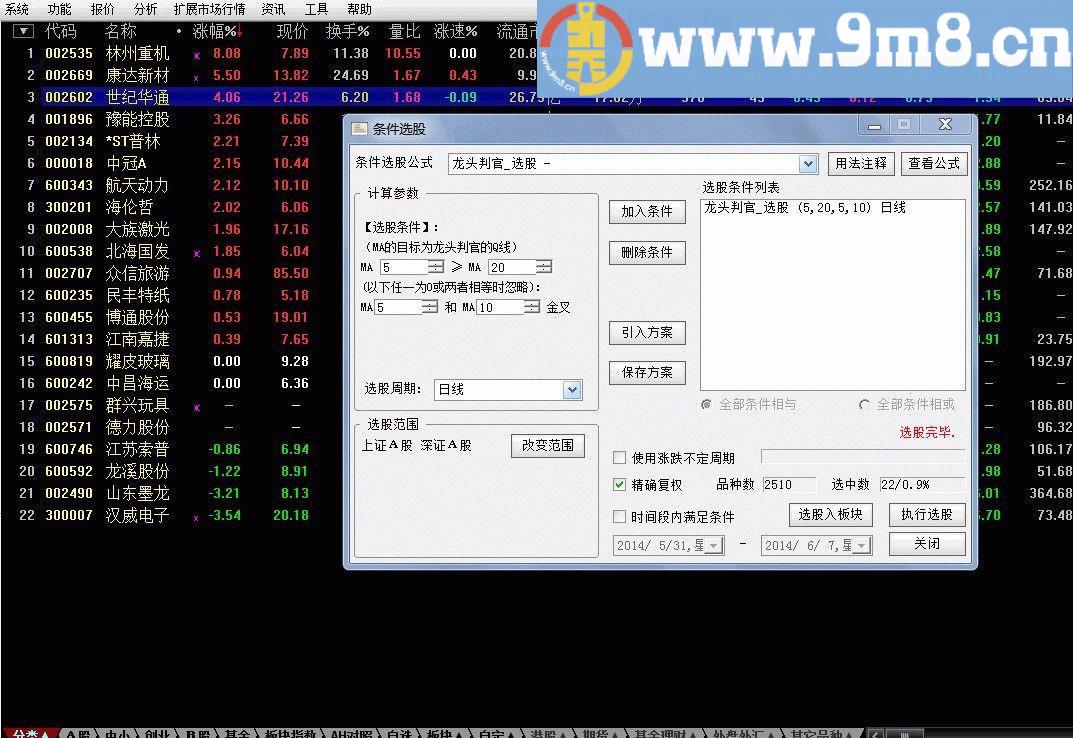
Task: Close the 条件选股 dialog with X
Action: (x=945, y=125)
